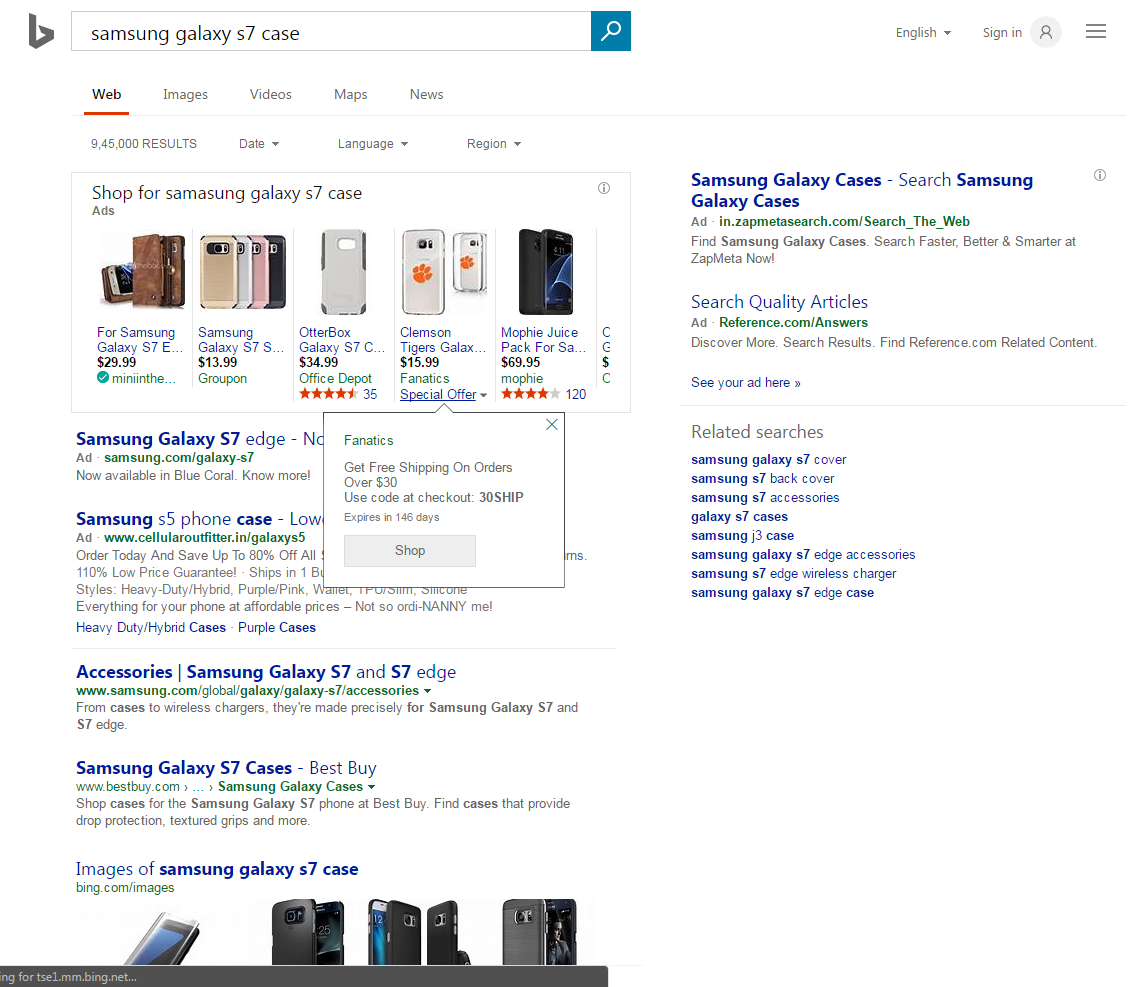Viewport: 1134px width, 987px height.
Task: Select 'samsung galaxy s7 edge accessories' search
Action: tap(803, 555)
